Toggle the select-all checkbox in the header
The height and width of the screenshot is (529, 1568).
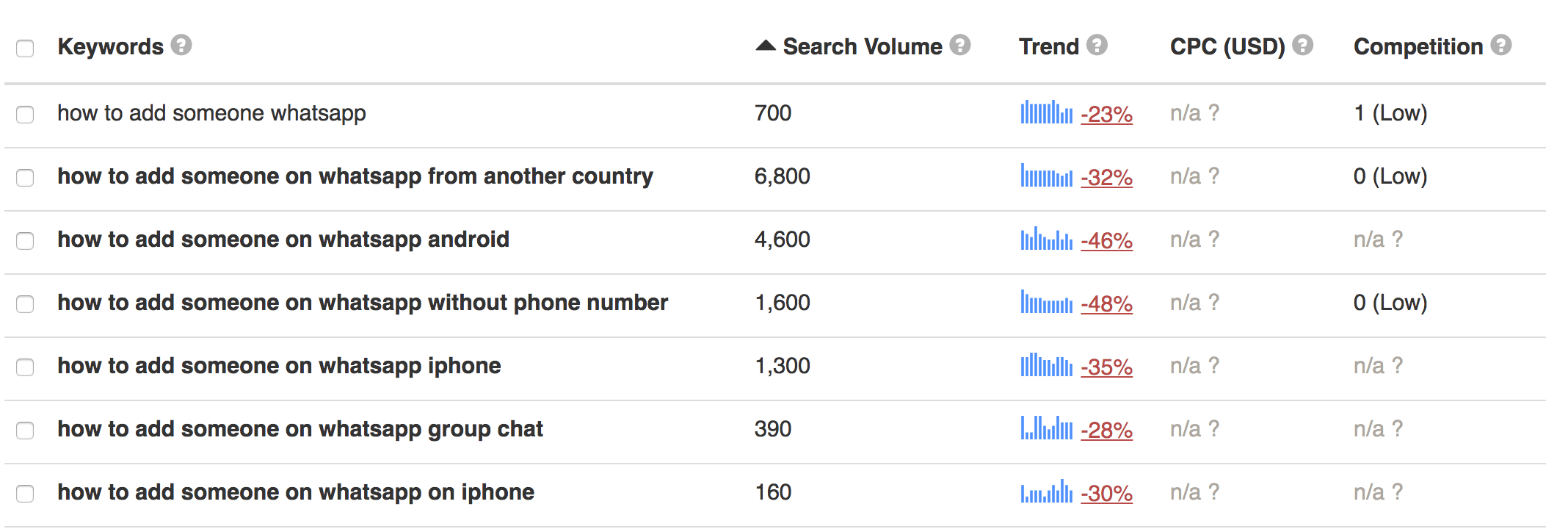pos(25,48)
